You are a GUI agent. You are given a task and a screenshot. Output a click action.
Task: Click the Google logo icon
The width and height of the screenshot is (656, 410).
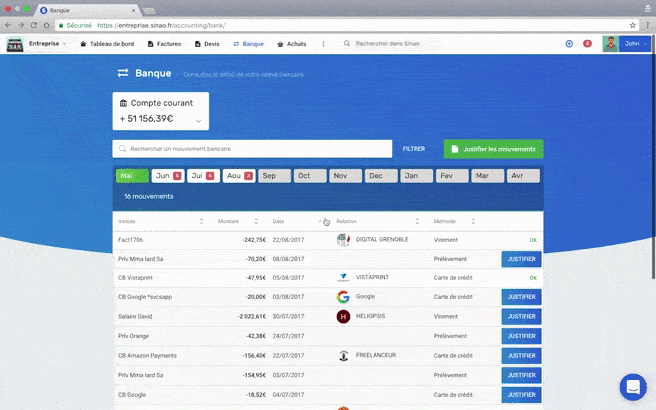coord(343,297)
